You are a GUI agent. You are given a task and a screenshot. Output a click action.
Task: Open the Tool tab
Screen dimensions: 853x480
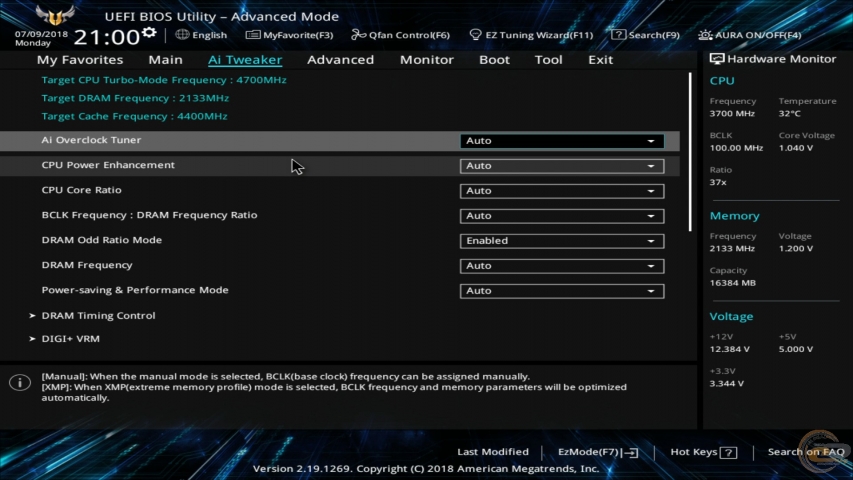[x=548, y=60]
